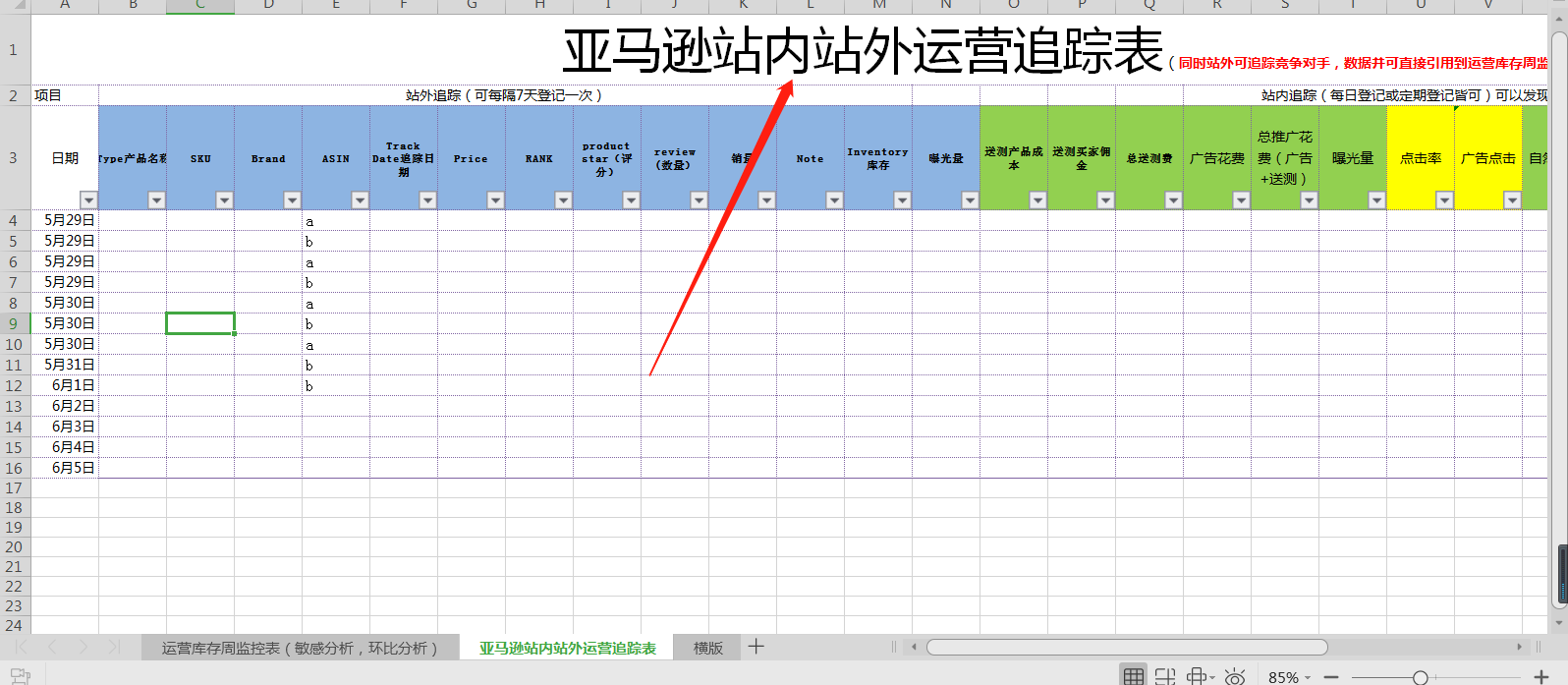The height and width of the screenshot is (685, 1568).
Task: Click date cell 6月5日
Action: 65,468
